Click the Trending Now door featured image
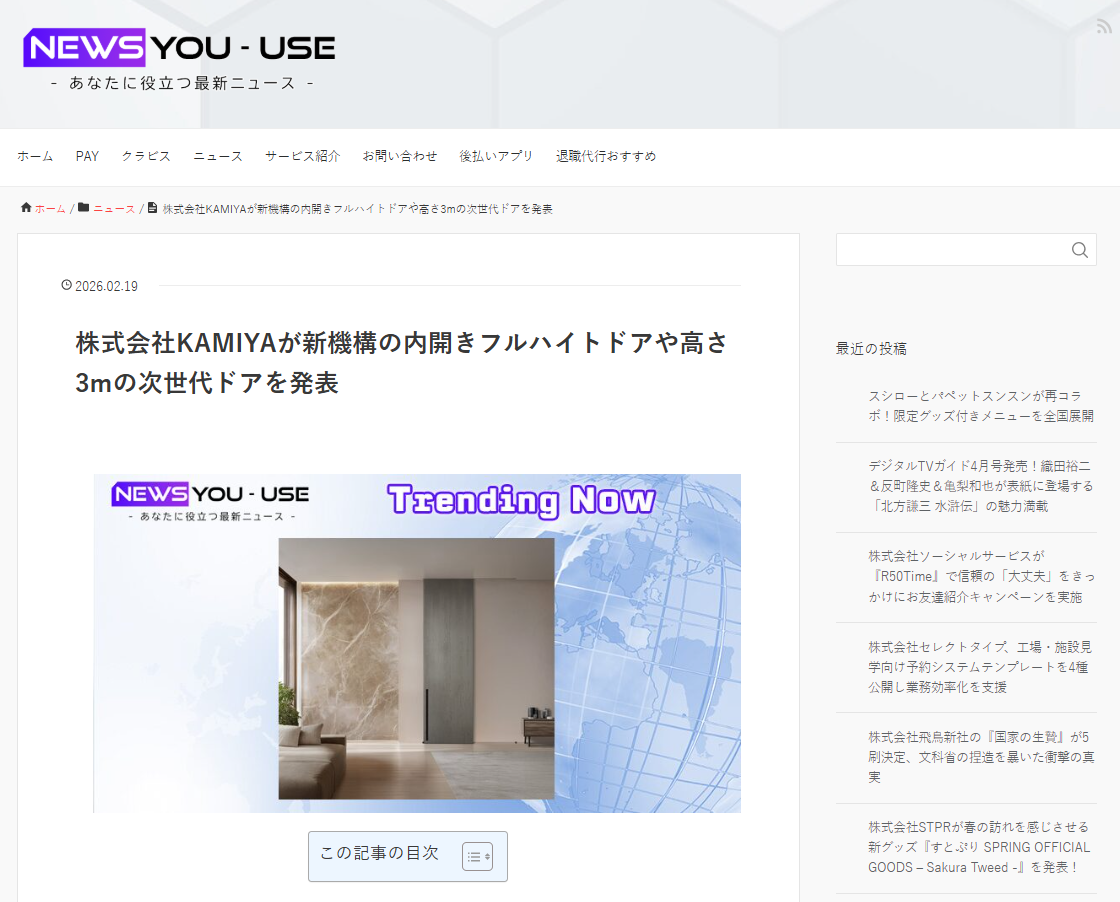The width and height of the screenshot is (1120, 902). point(417,643)
